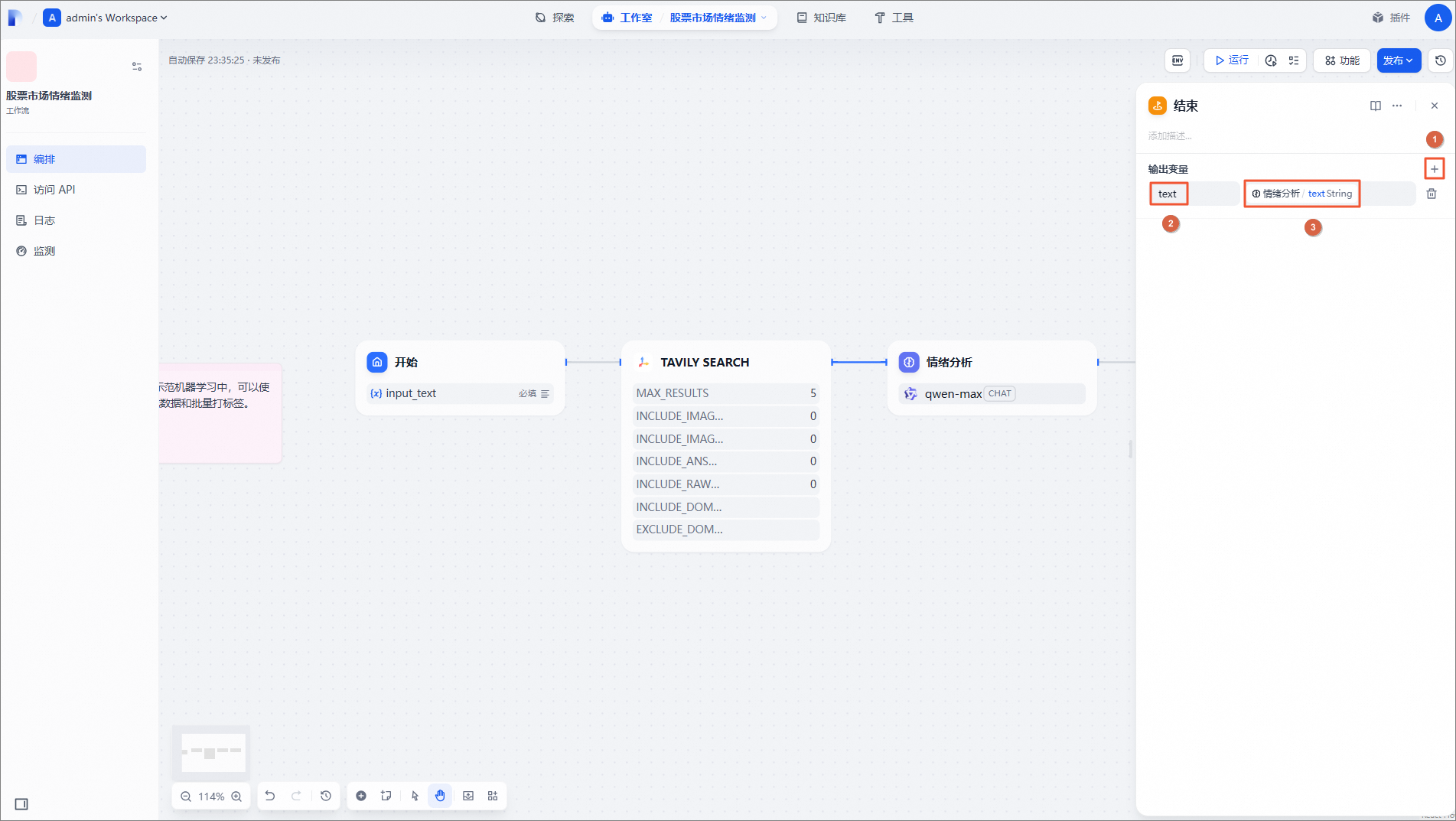Go to 探索 explore tab

point(555,18)
